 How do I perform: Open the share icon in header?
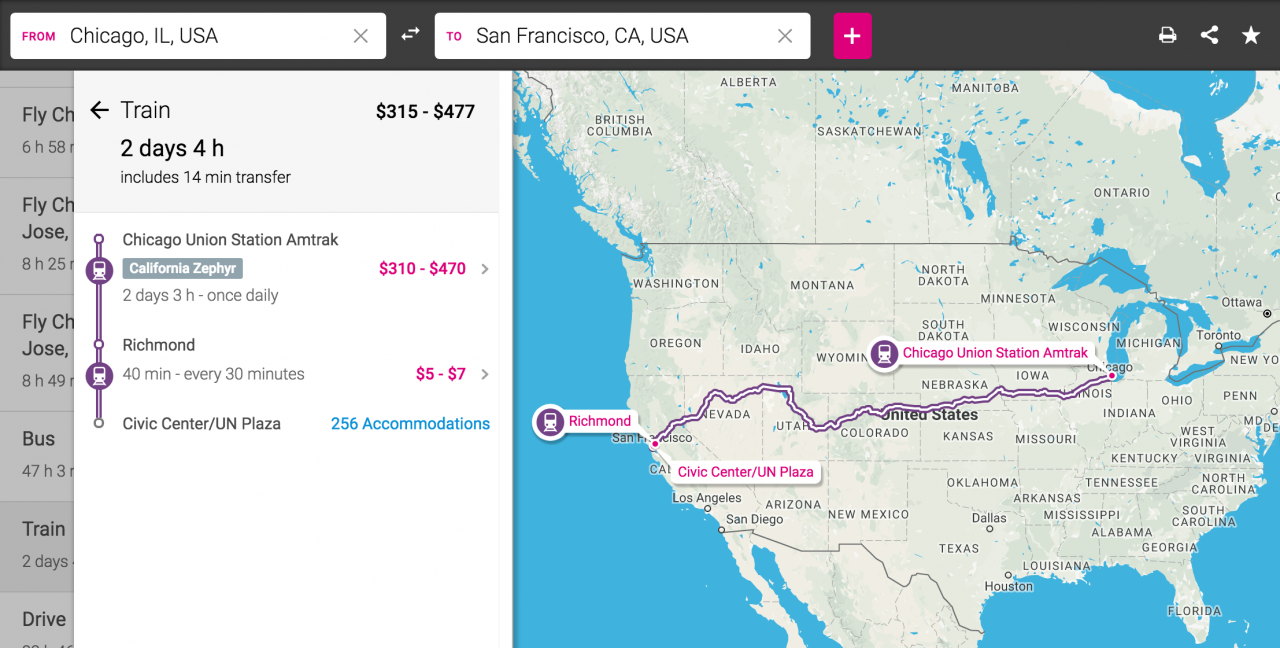pos(1209,35)
